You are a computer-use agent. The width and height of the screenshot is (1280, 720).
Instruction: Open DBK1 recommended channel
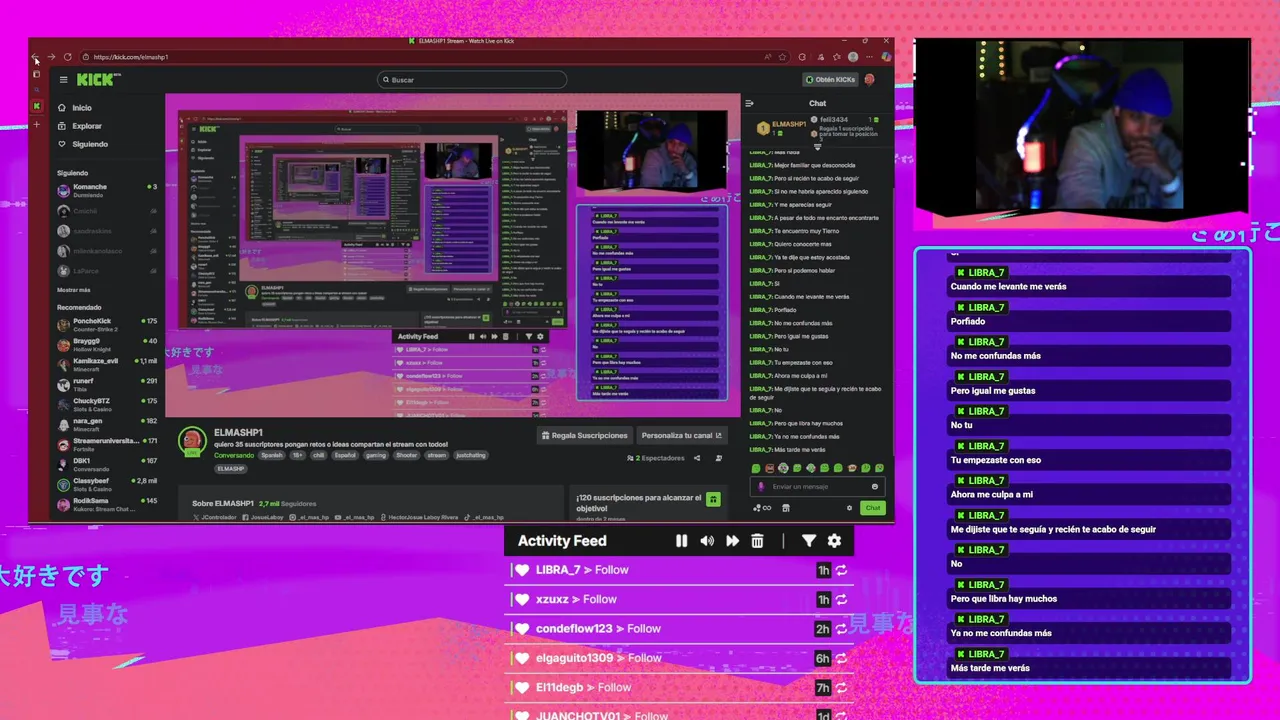(x=108, y=464)
